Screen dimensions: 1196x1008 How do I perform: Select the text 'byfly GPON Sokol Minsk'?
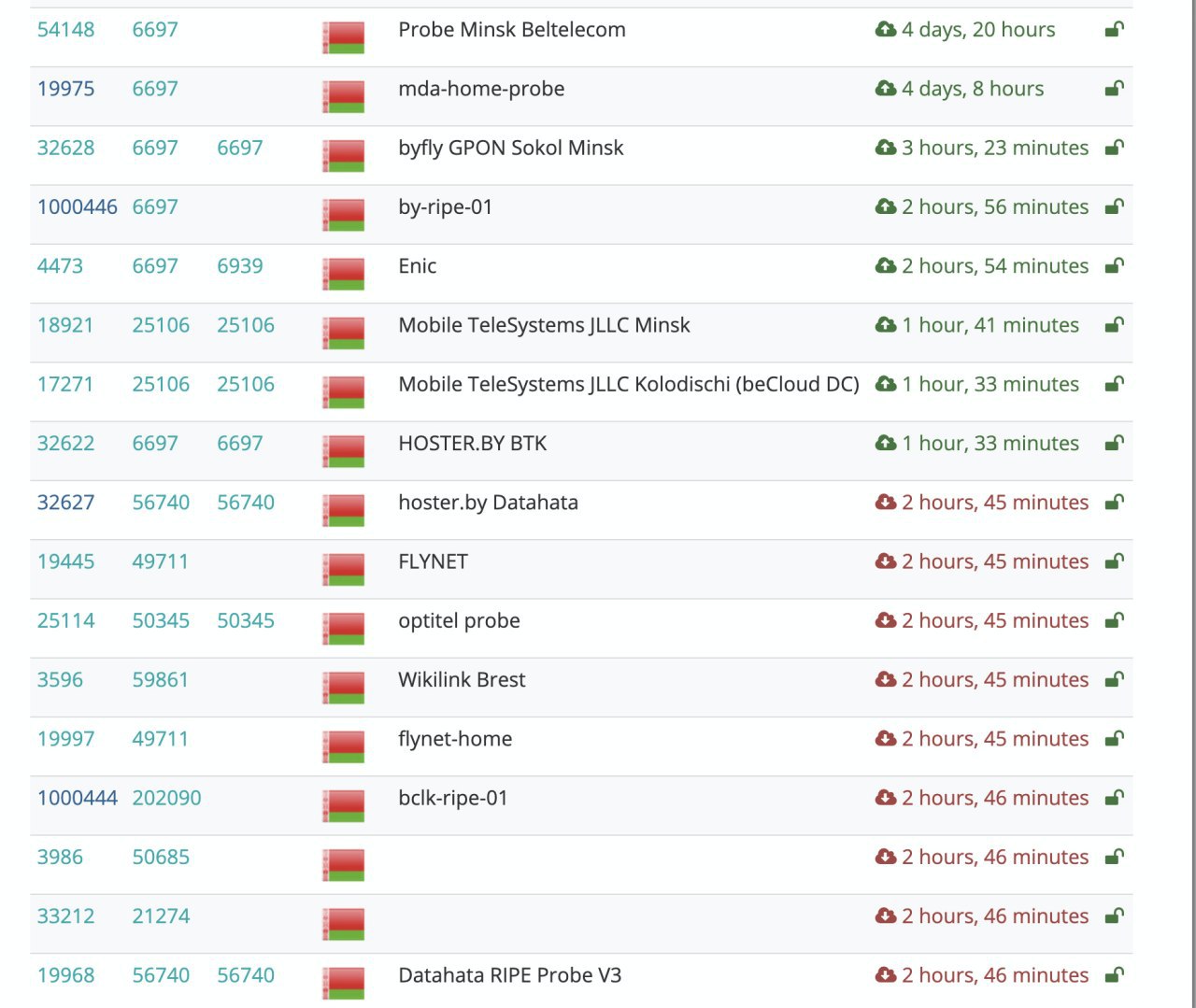tap(511, 148)
